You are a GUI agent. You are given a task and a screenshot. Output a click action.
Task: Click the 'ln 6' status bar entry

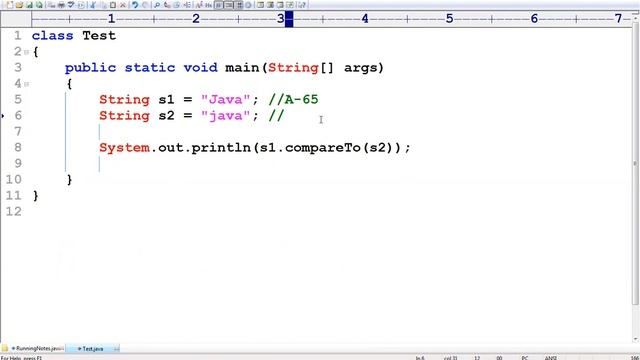pos(420,358)
